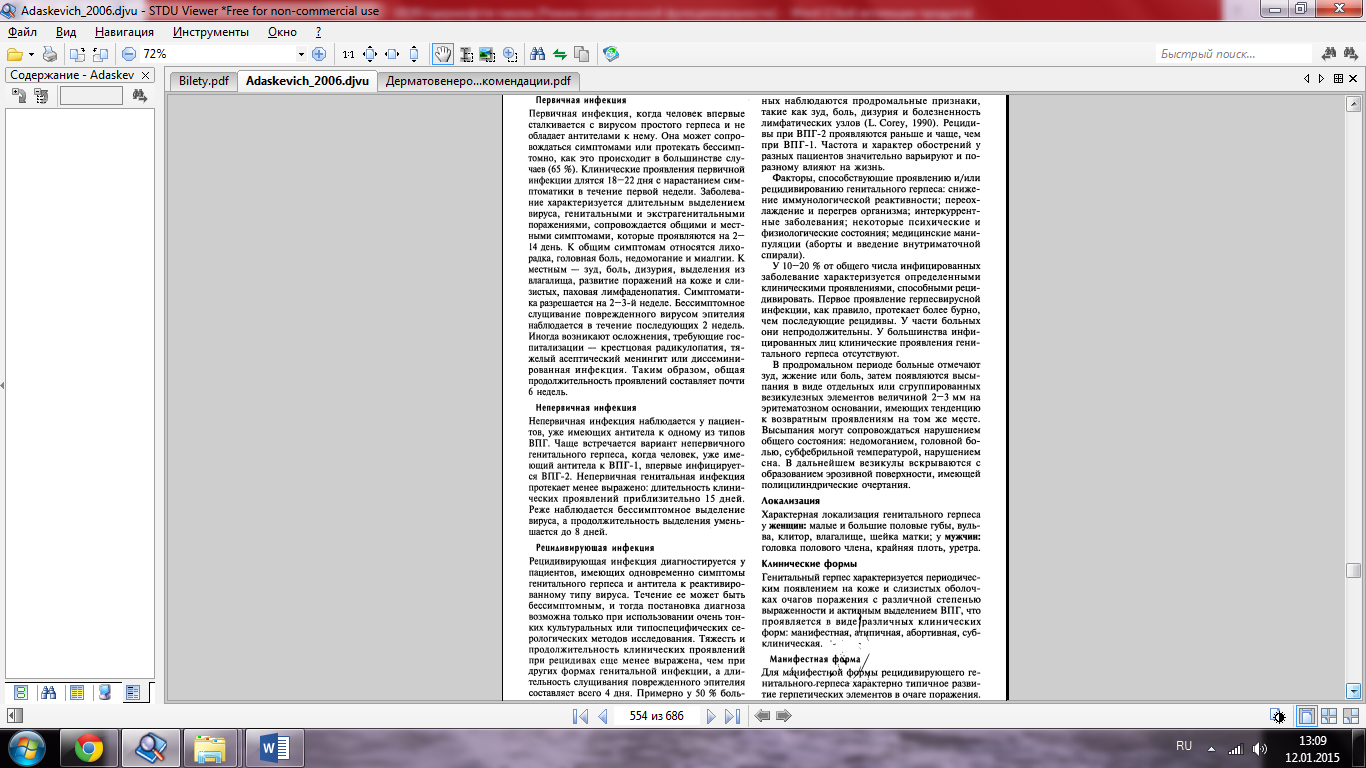Open the Инструменты menu

tap(210, 31)
